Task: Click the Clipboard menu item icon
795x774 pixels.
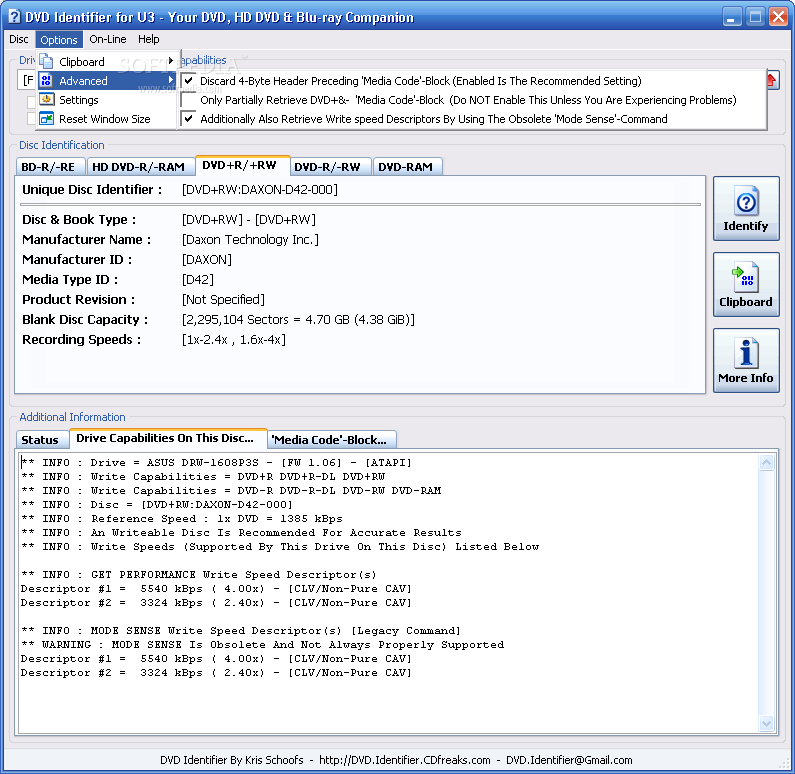Action: tap(46, 61)
